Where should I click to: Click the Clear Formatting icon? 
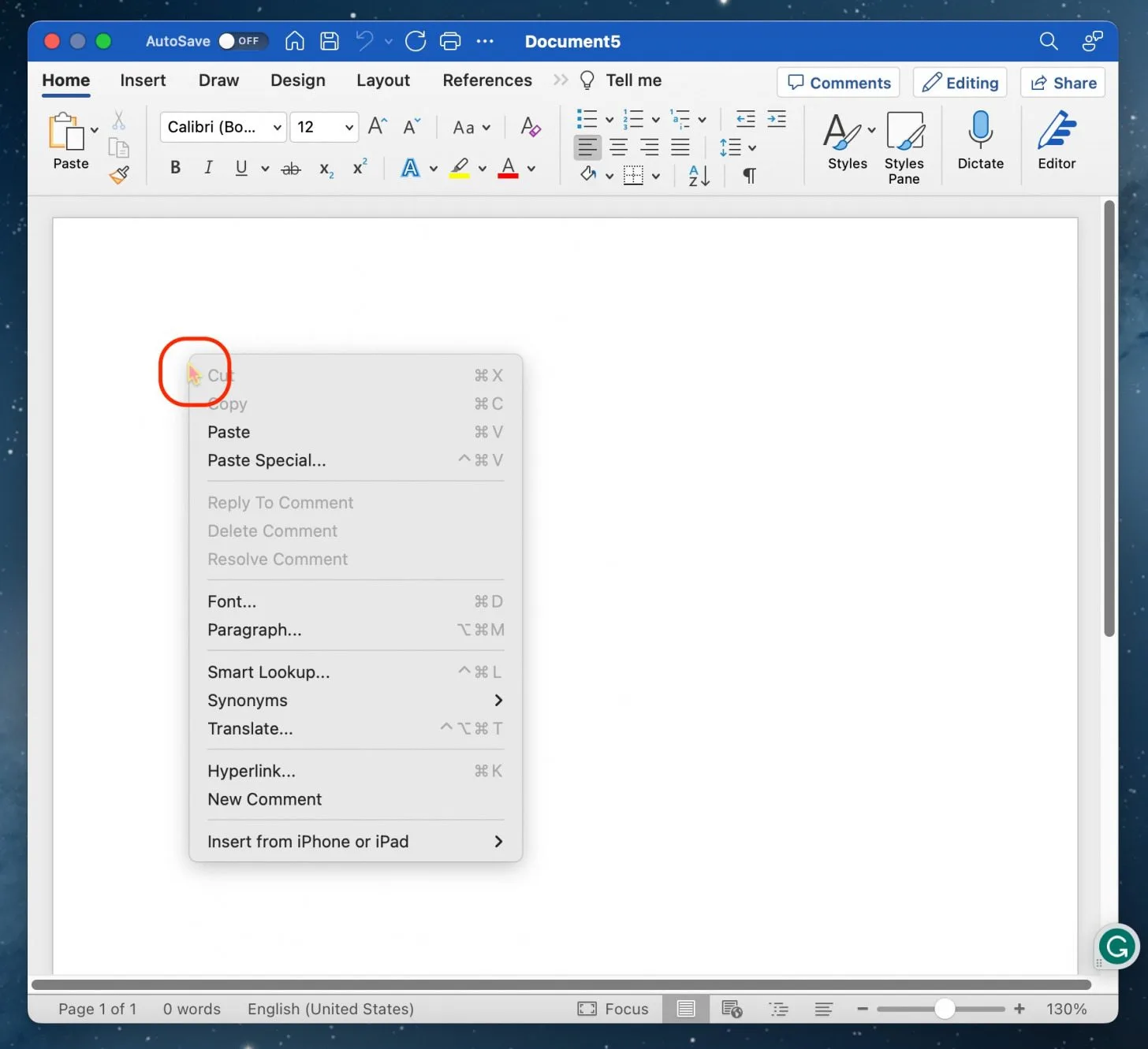pyautogui.click(x=531, y=127)
